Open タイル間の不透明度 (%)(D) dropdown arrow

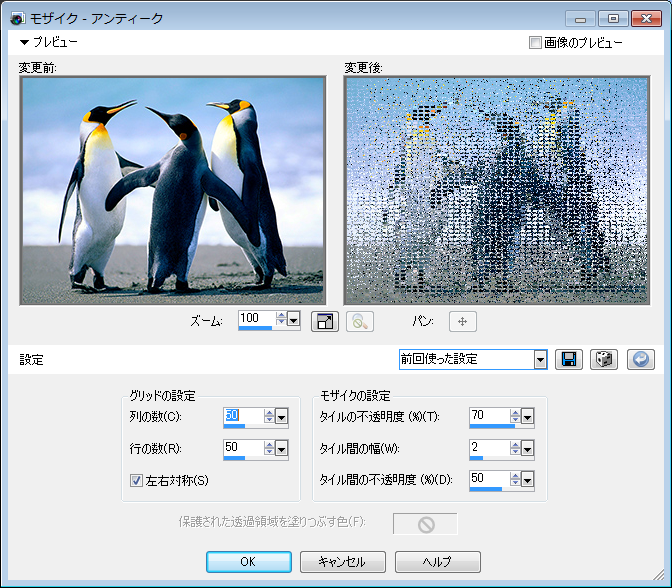tap(528, 480)
